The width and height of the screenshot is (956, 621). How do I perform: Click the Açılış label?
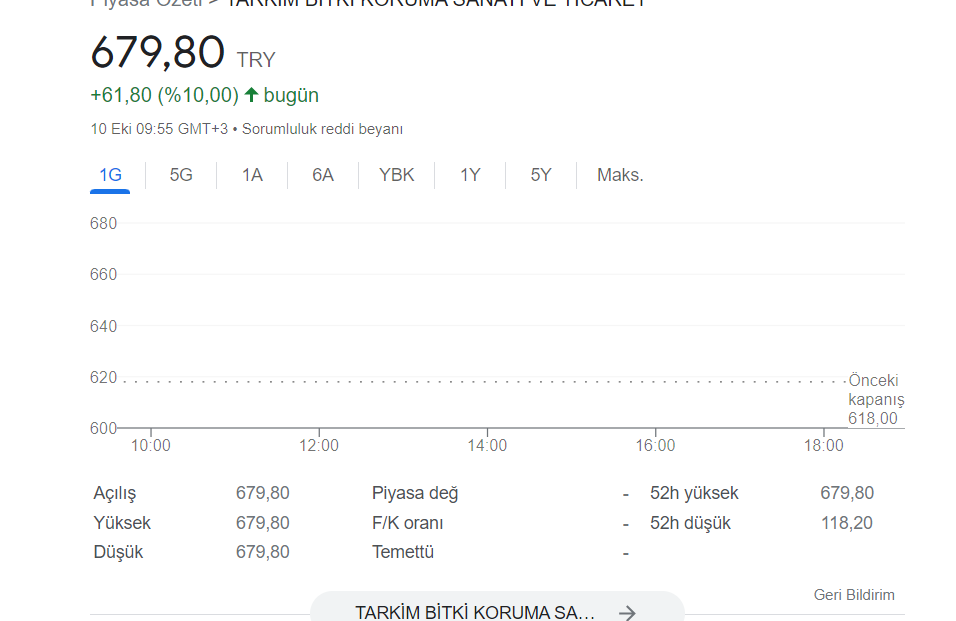(115, 493)
